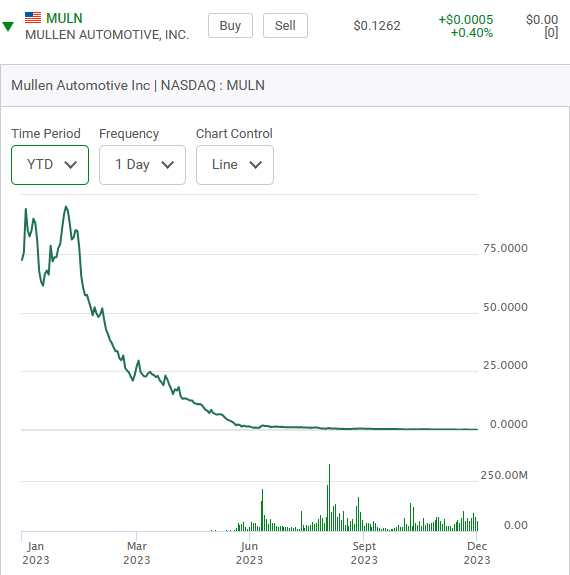
Task: Click the tallest volume spike bar
Action: [329, 498]
